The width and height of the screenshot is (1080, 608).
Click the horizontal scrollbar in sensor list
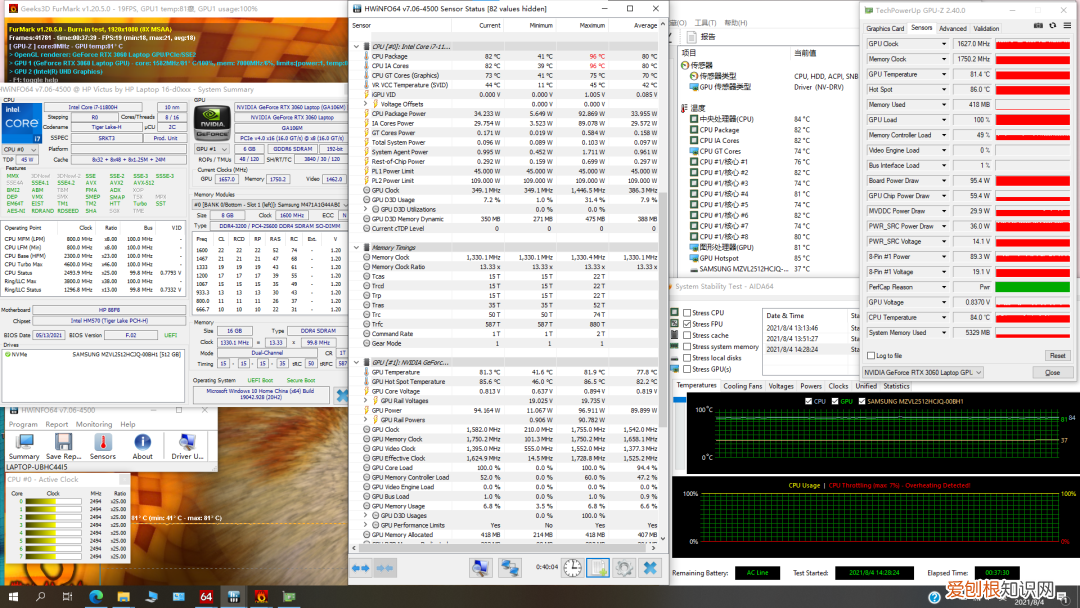click(x=500, y=546)
